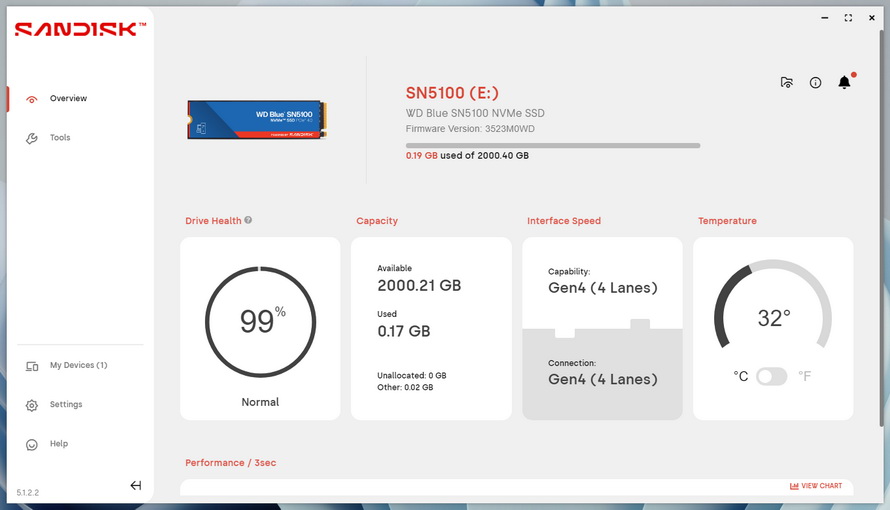Click the Overview wifi-style icon in sidebar

[x=32, y=99]
